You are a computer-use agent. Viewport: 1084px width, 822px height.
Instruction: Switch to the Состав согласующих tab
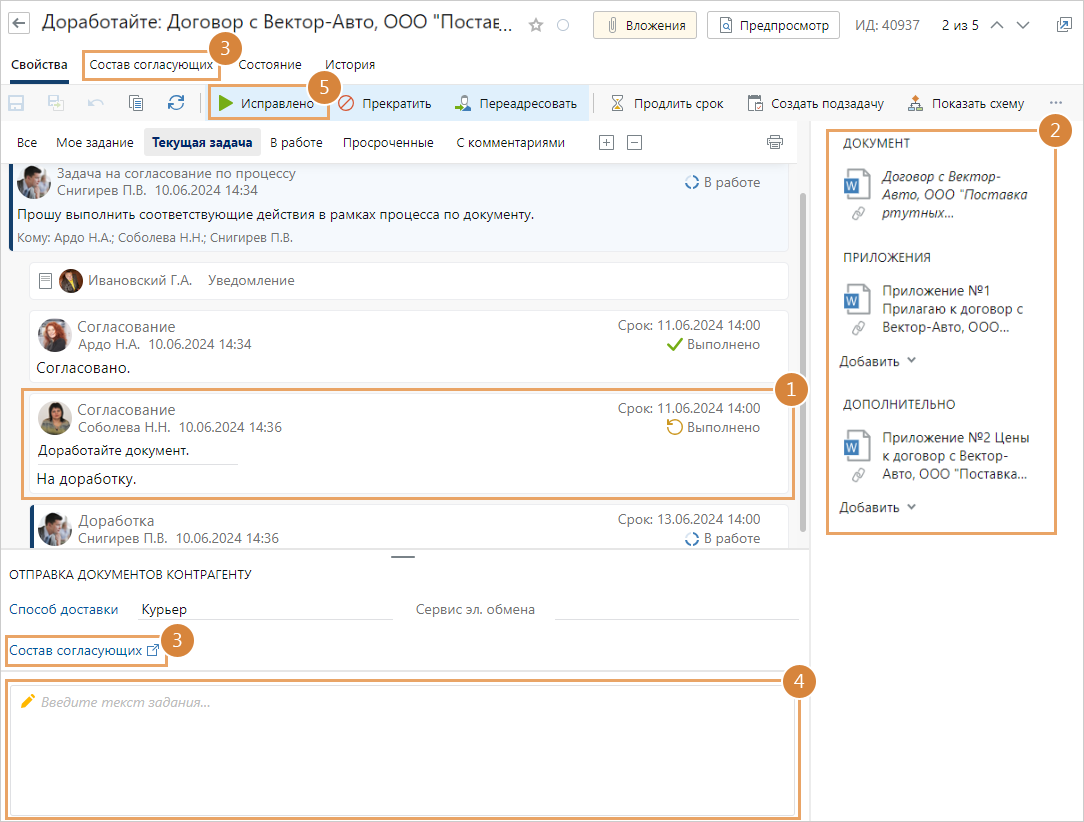coord(151,64)
